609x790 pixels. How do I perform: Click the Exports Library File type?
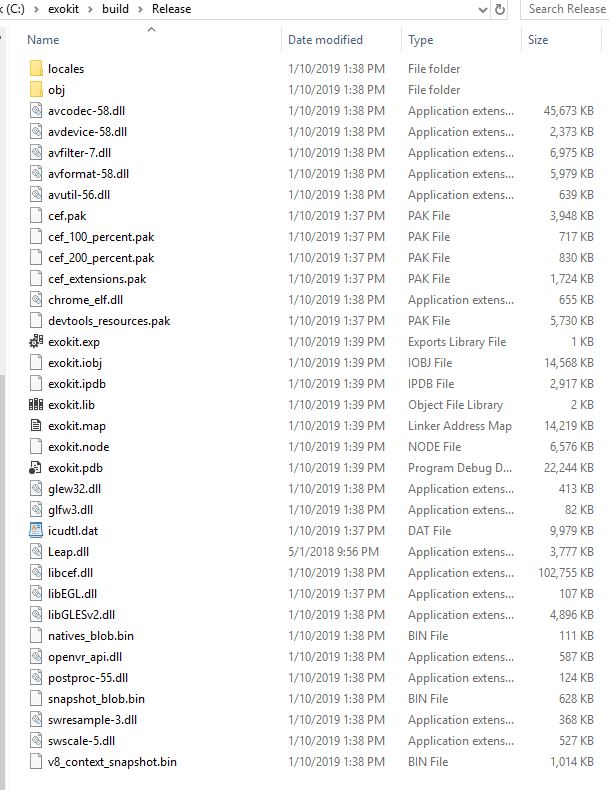tap(457, 342)
